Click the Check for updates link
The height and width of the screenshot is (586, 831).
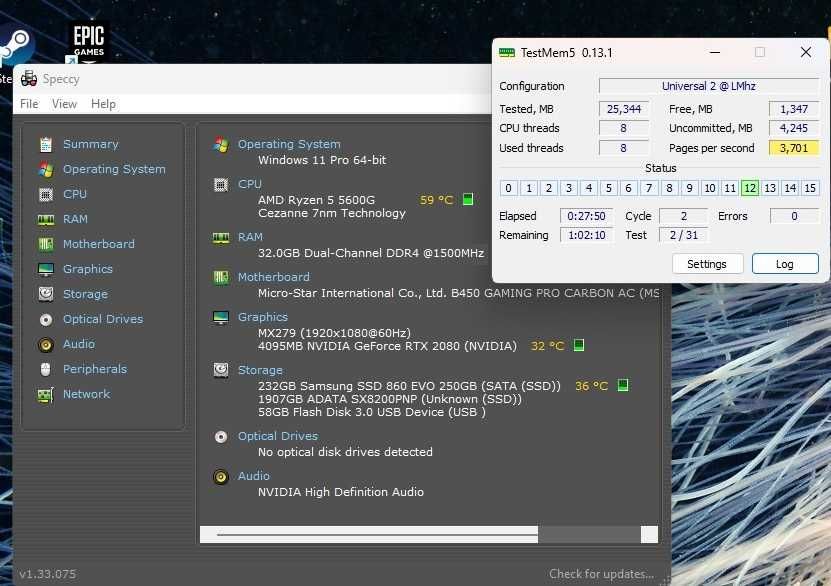[x=602, y=574]
